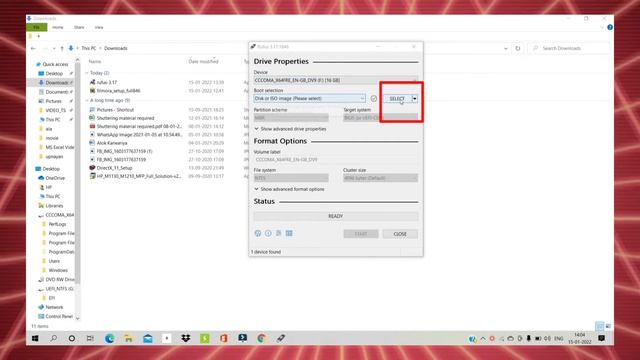The height and width of the screenshot is (360, 640).
Task: Show the Rufus log icon
Action: coord(289,233)
